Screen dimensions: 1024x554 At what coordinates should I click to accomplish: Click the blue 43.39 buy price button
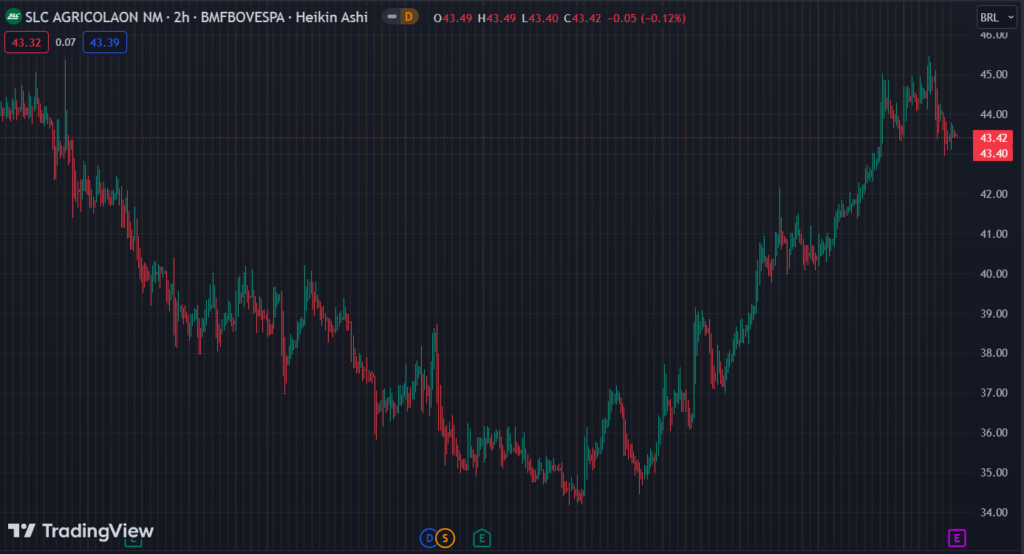[104, 42]
